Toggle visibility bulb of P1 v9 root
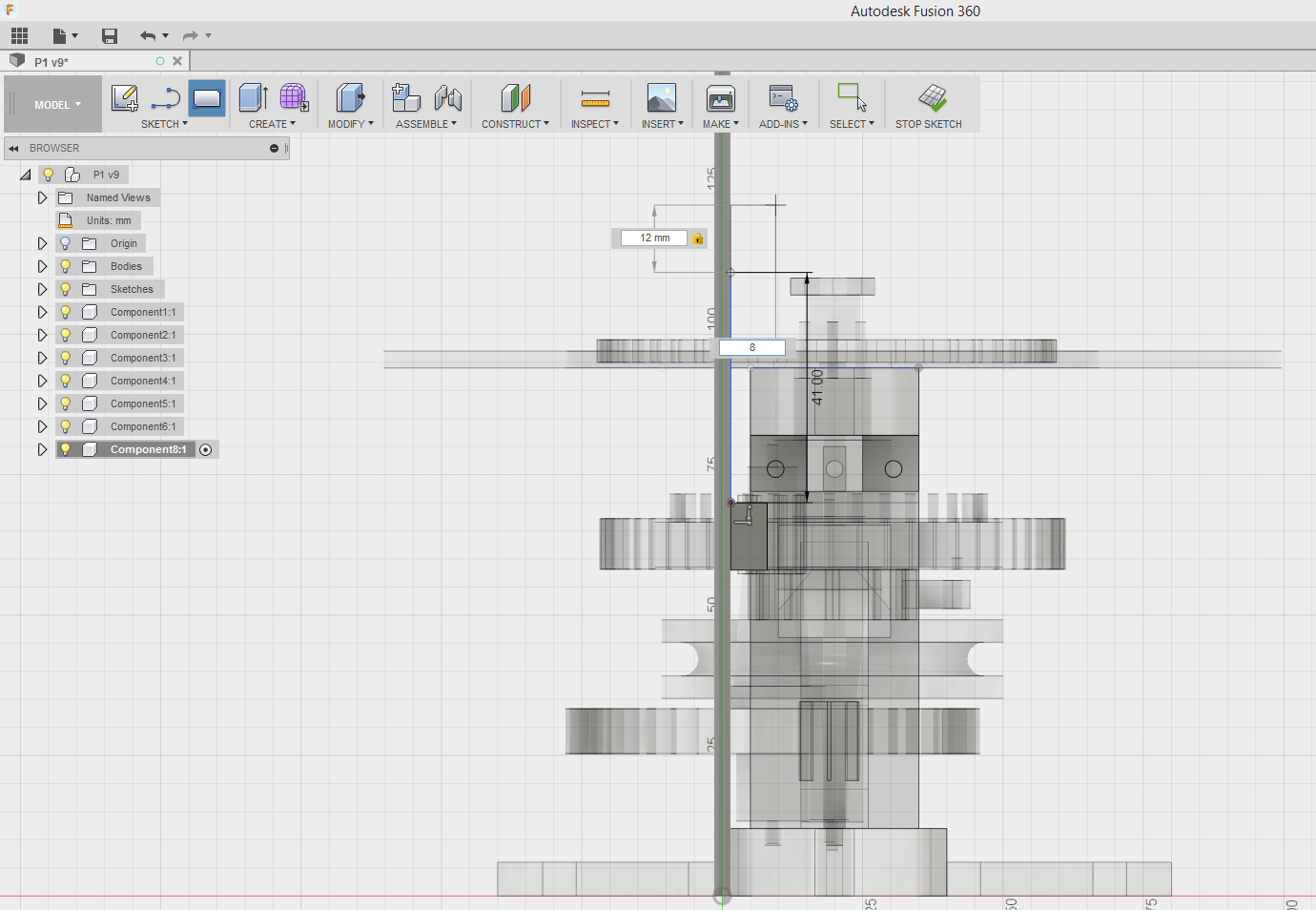Viewport: 1316px width, 910px height. pos(48,175)
